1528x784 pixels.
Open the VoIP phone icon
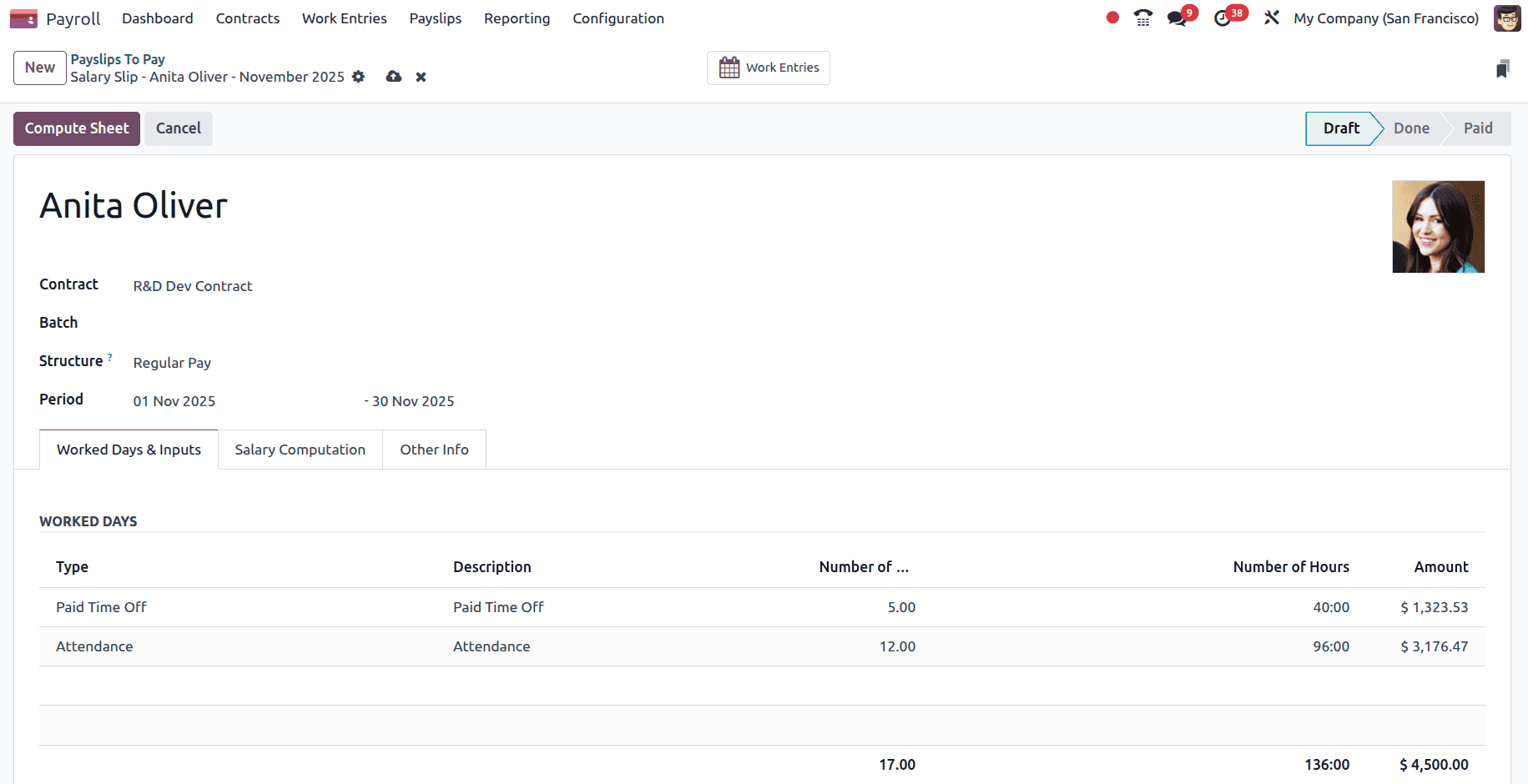(1142, 18)
